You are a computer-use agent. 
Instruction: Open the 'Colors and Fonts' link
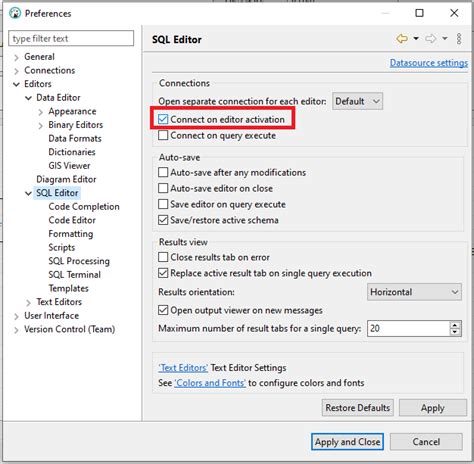point(210,383)
